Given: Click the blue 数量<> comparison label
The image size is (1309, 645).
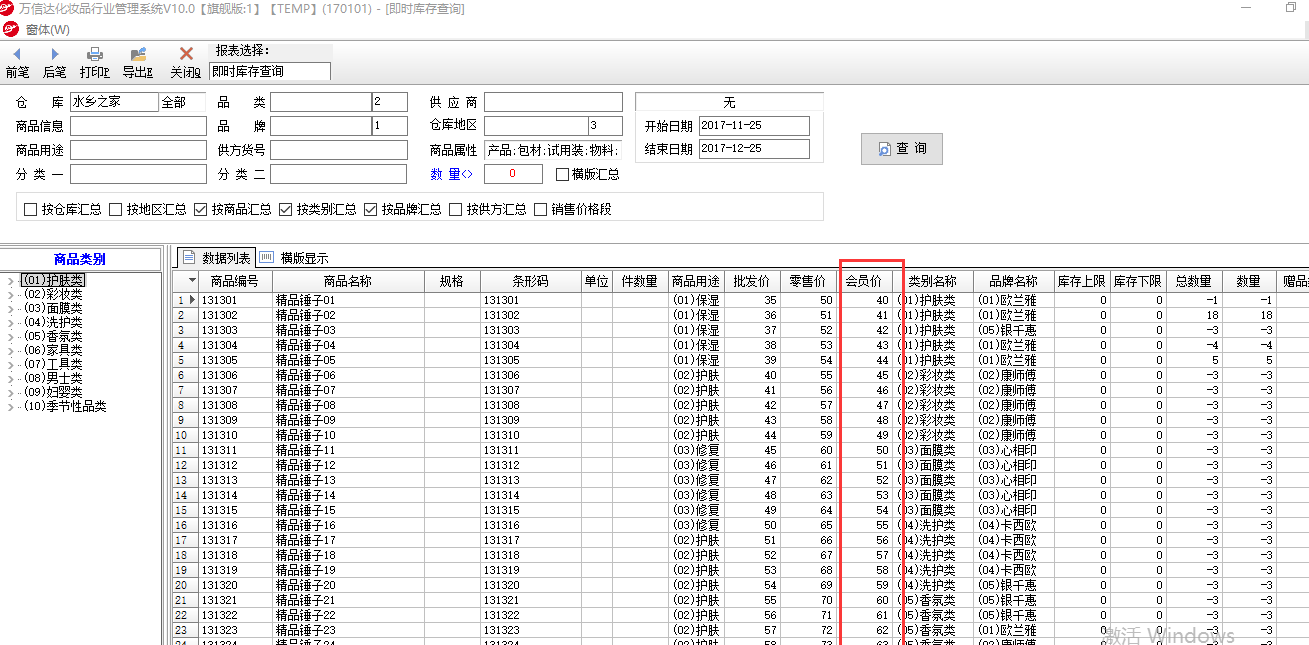Looking at the screenshot, I should pyautogui.click(x=451, y=175).
